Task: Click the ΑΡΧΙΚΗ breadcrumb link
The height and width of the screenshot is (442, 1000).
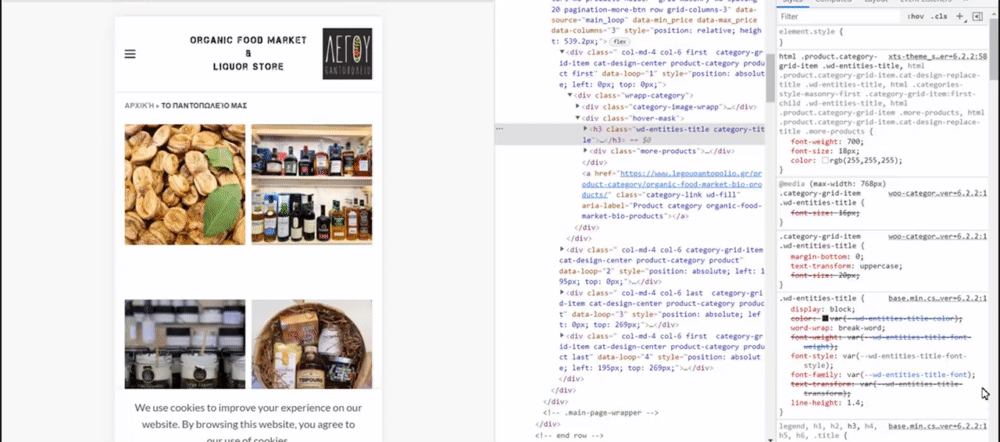Action: coord(140,106)
